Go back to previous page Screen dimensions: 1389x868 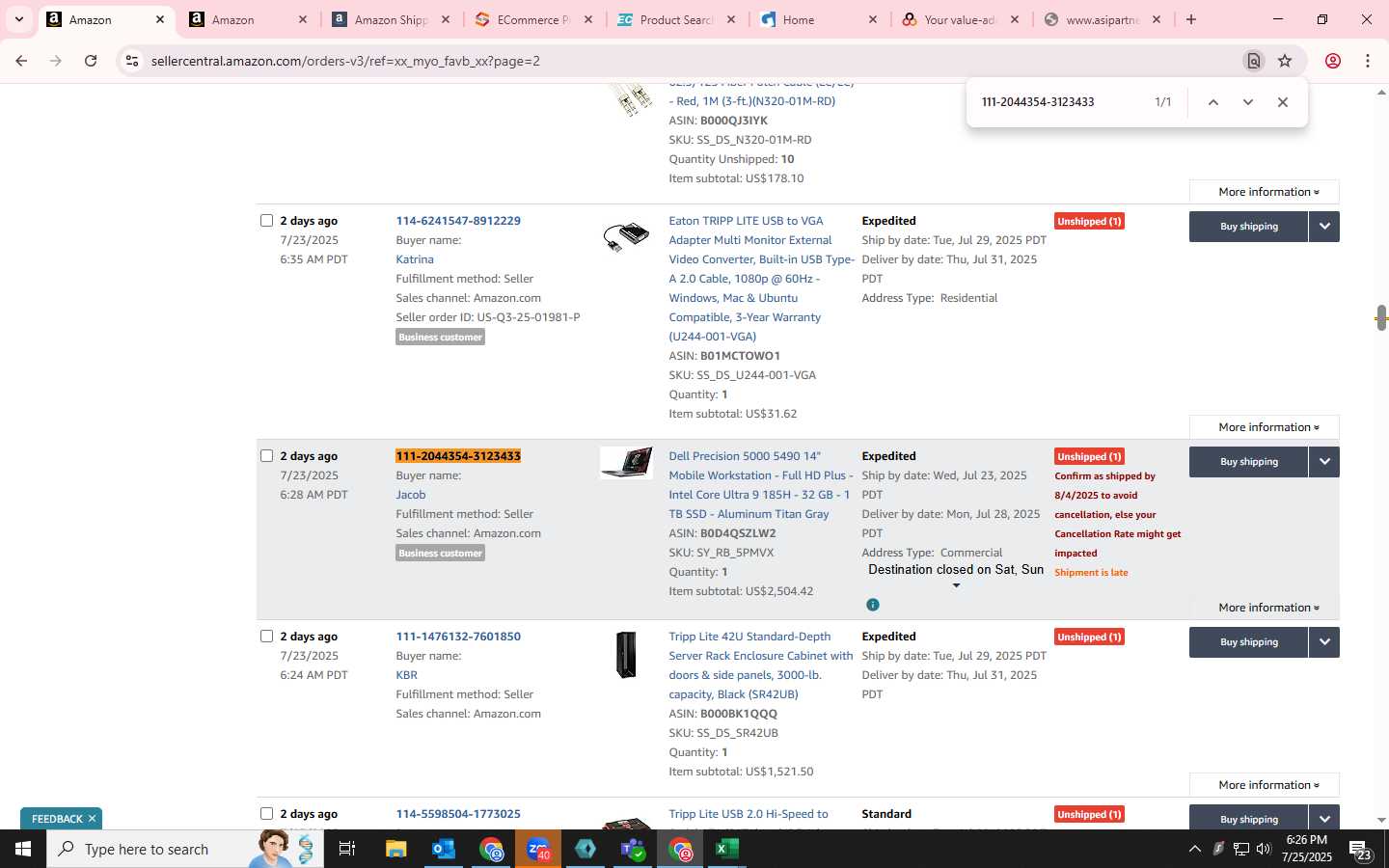[21, 61]
